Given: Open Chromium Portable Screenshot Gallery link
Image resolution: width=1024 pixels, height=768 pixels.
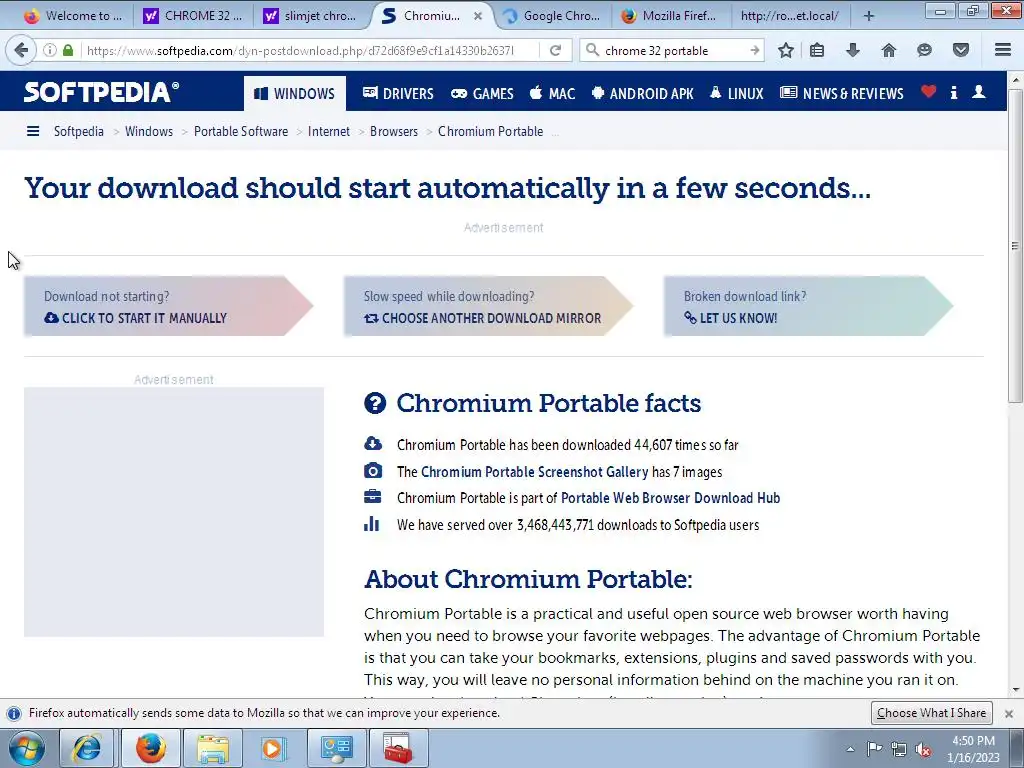Looking at the screenshot, I should pos(534,472).
